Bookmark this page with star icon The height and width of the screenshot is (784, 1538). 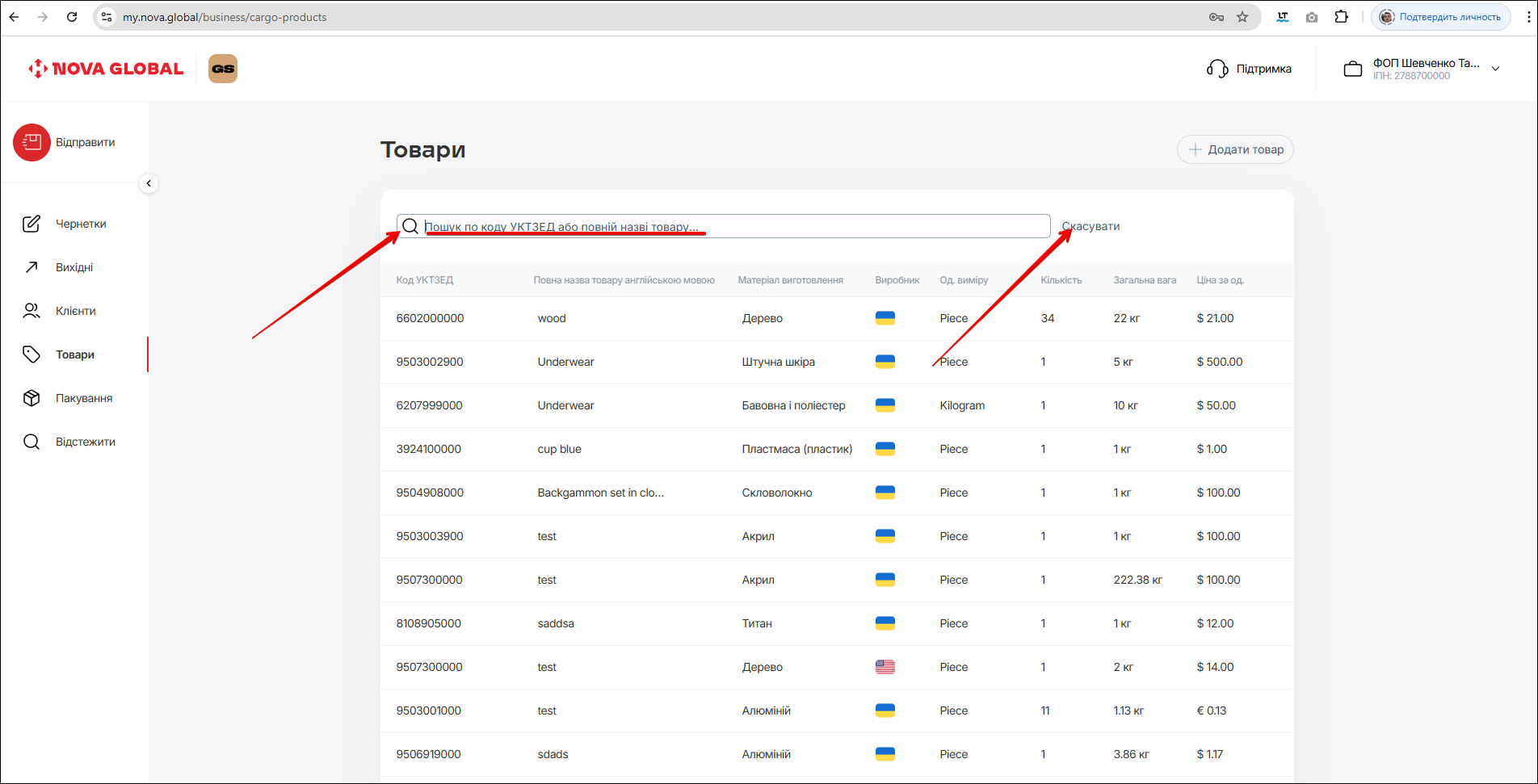[x=1242, y=17]
